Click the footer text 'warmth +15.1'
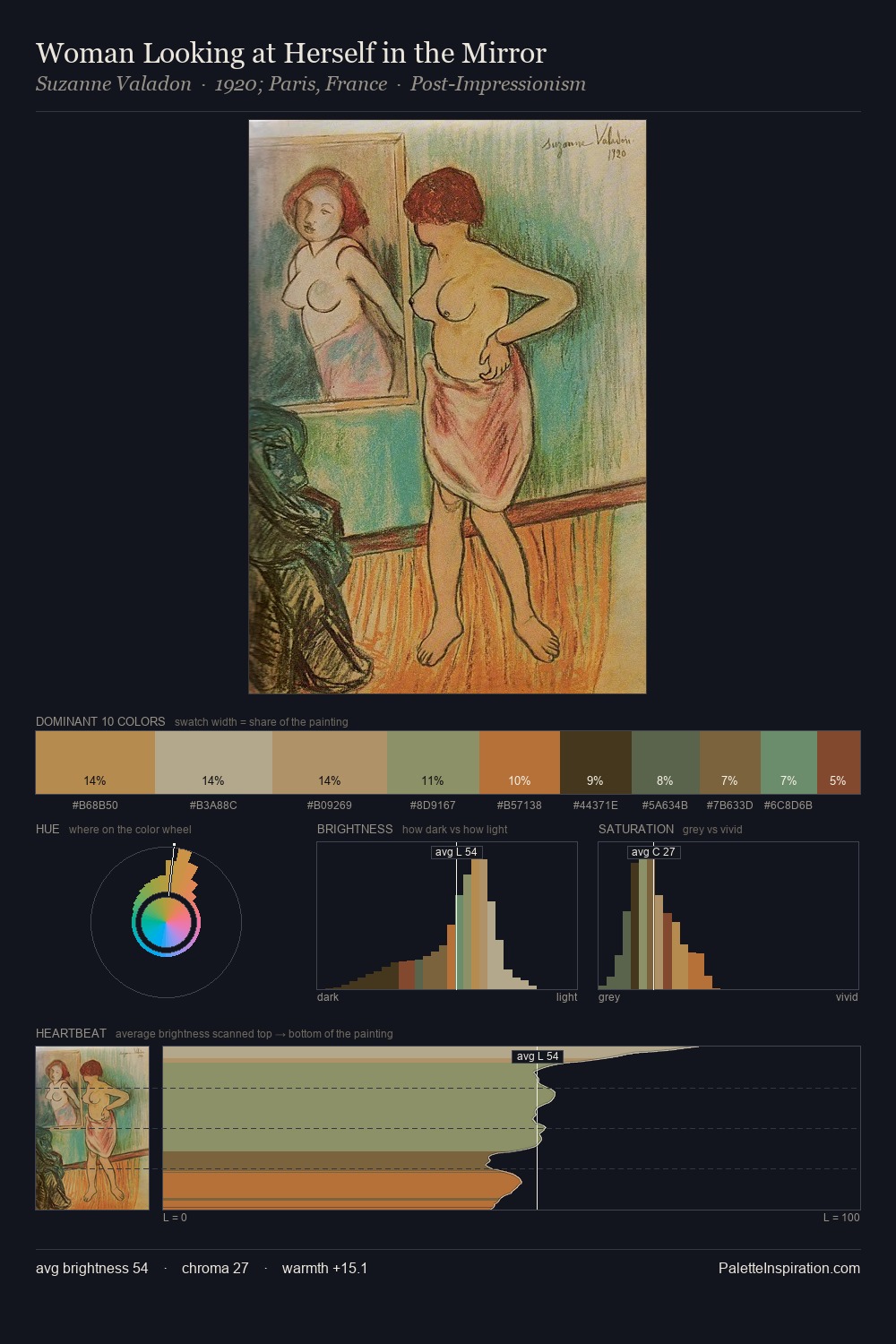Screen dimensions: 896x1344 pos(324,1268)
